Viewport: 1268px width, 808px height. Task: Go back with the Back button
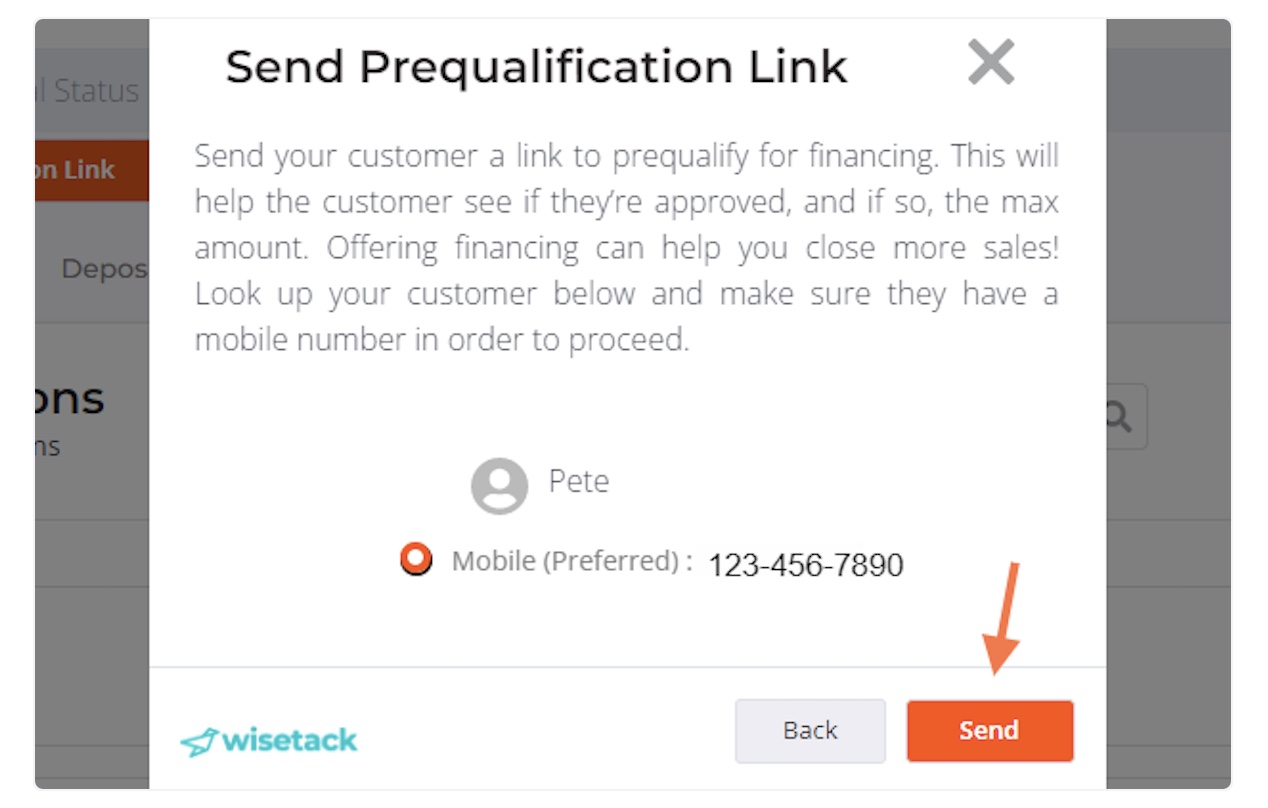[810, 730]
